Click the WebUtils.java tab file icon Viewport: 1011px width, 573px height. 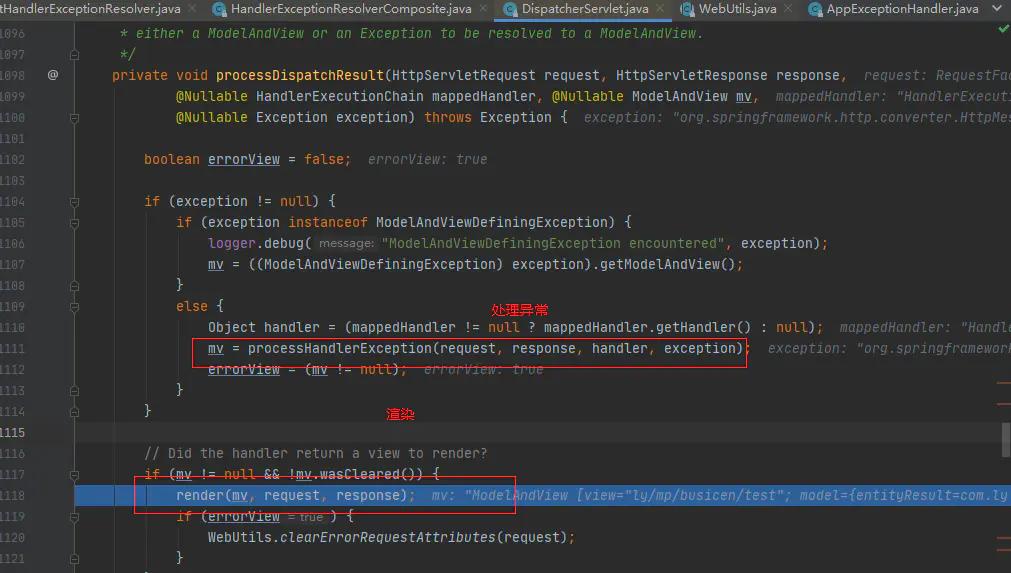[x=687, y=9]
